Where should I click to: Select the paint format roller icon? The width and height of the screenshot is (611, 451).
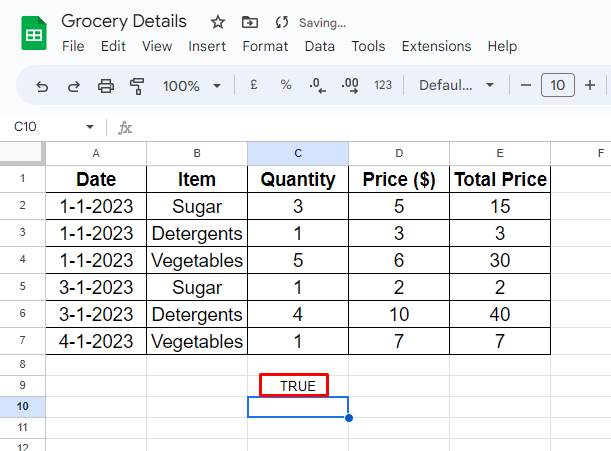[x=137, y=86]
